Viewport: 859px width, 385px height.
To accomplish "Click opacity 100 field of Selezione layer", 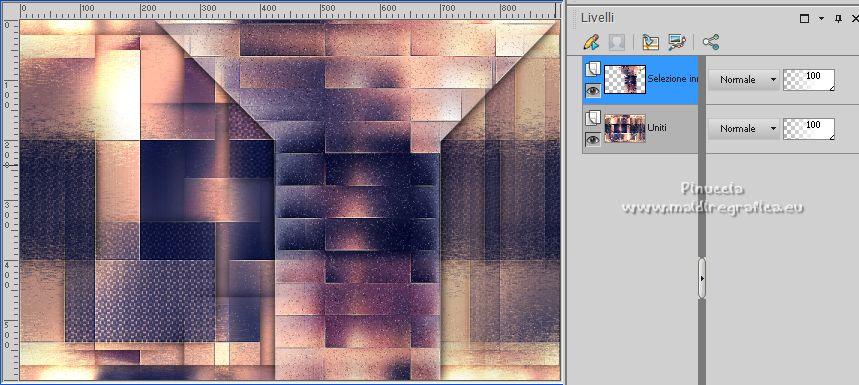I will click(809, 79).
